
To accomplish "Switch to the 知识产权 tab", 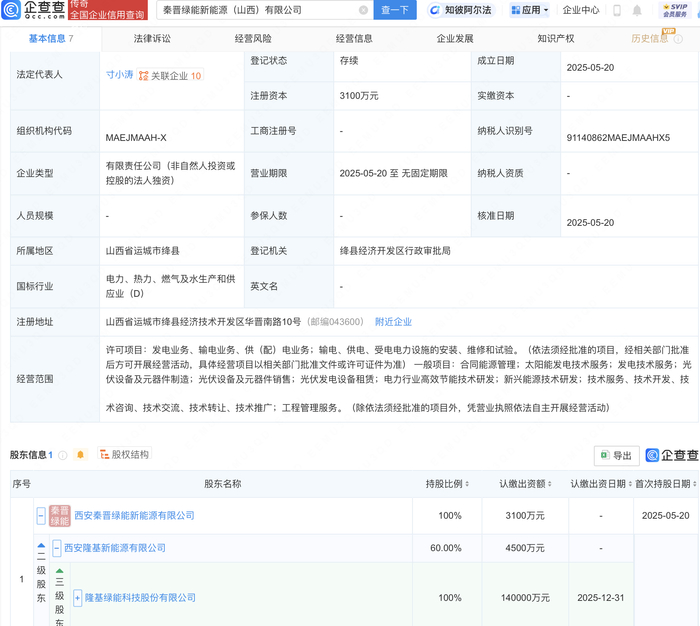I will pyautogui.click(x=555, y=39).
